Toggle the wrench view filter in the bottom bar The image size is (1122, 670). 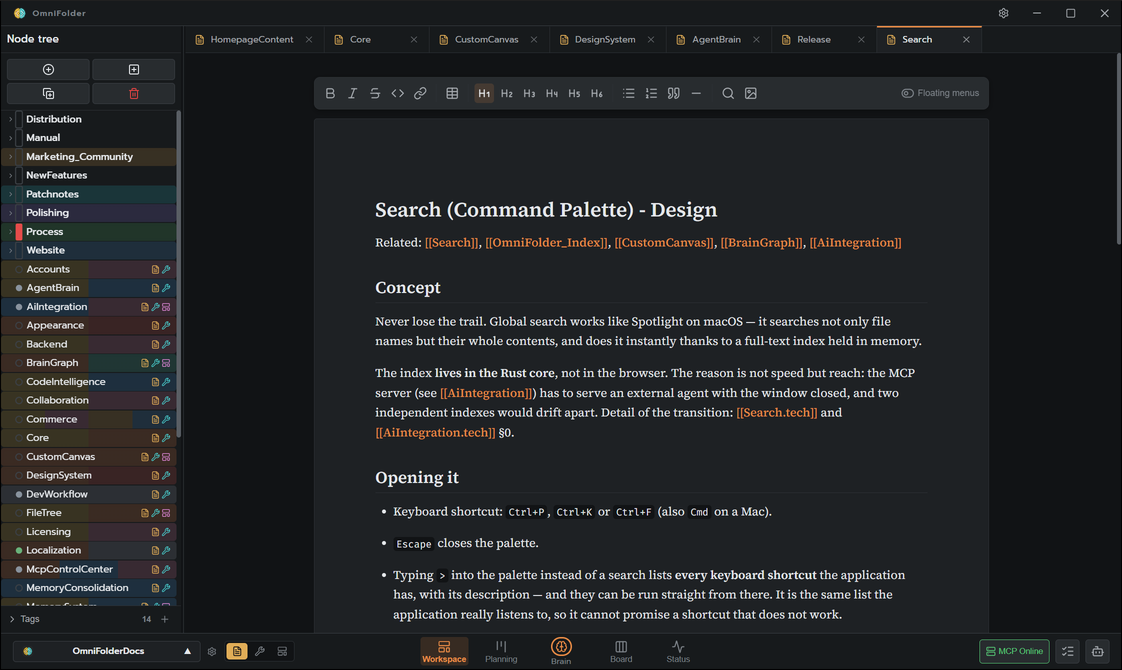point(260,651)
